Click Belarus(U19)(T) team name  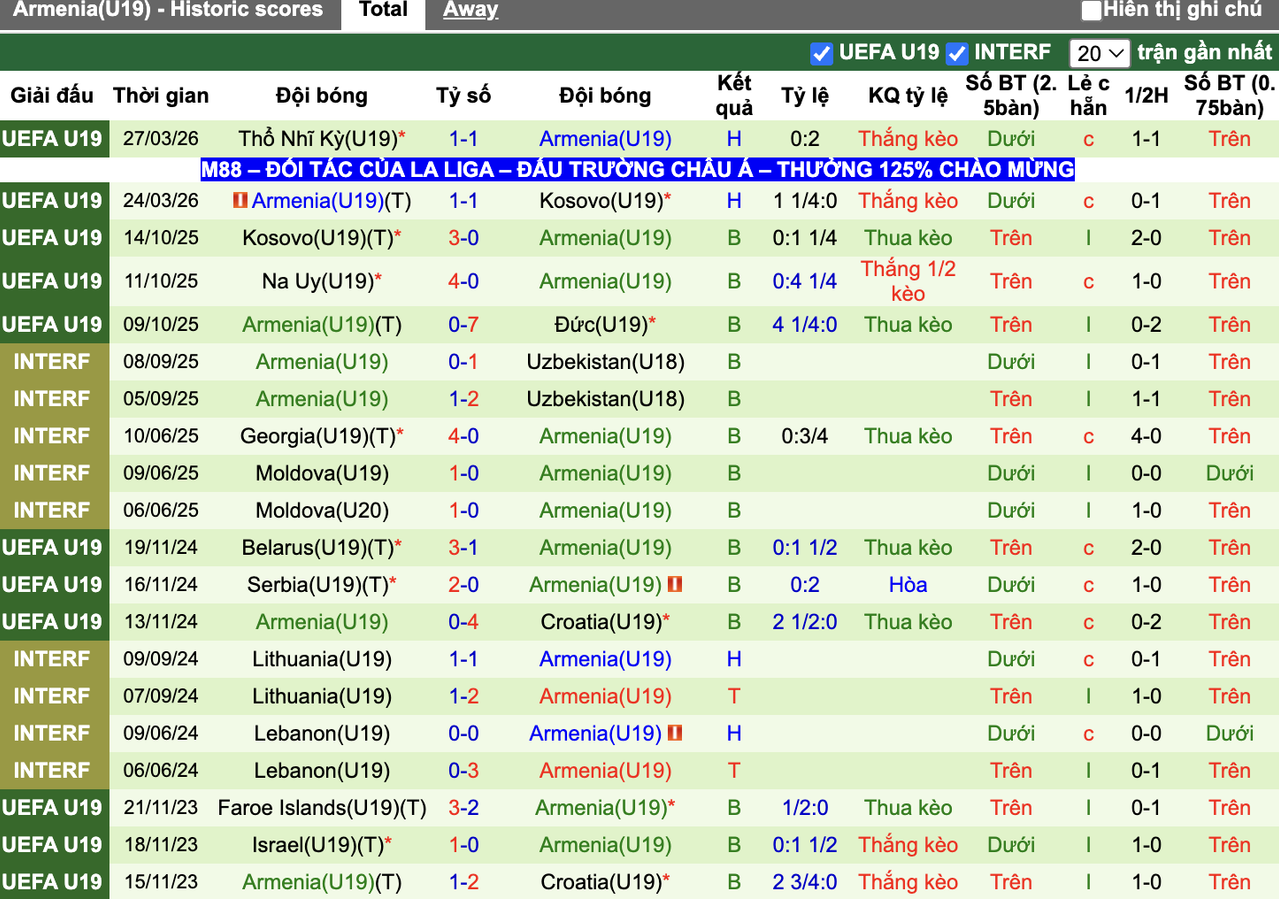318,548
